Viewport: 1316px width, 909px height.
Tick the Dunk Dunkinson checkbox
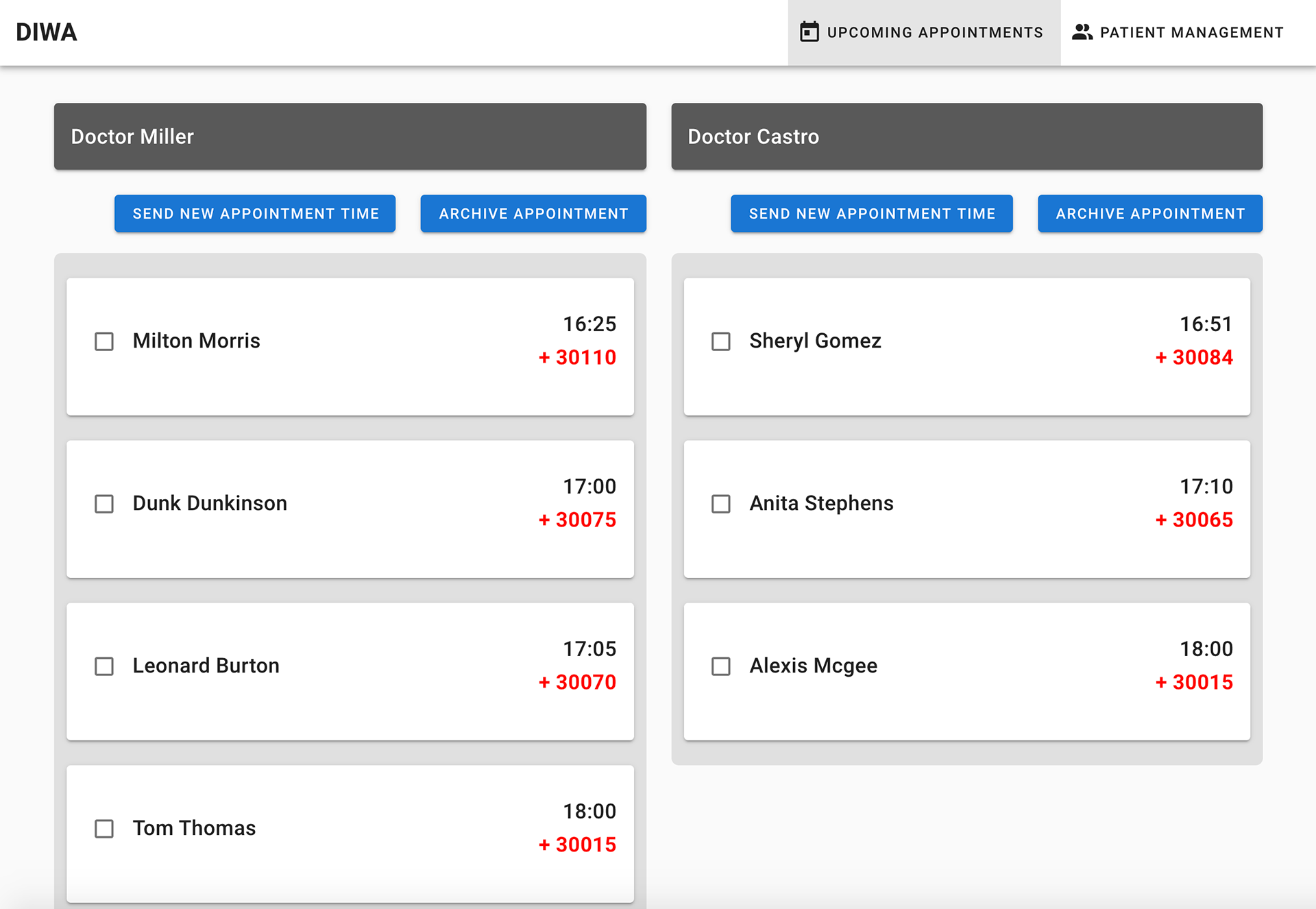click(104, 504)
